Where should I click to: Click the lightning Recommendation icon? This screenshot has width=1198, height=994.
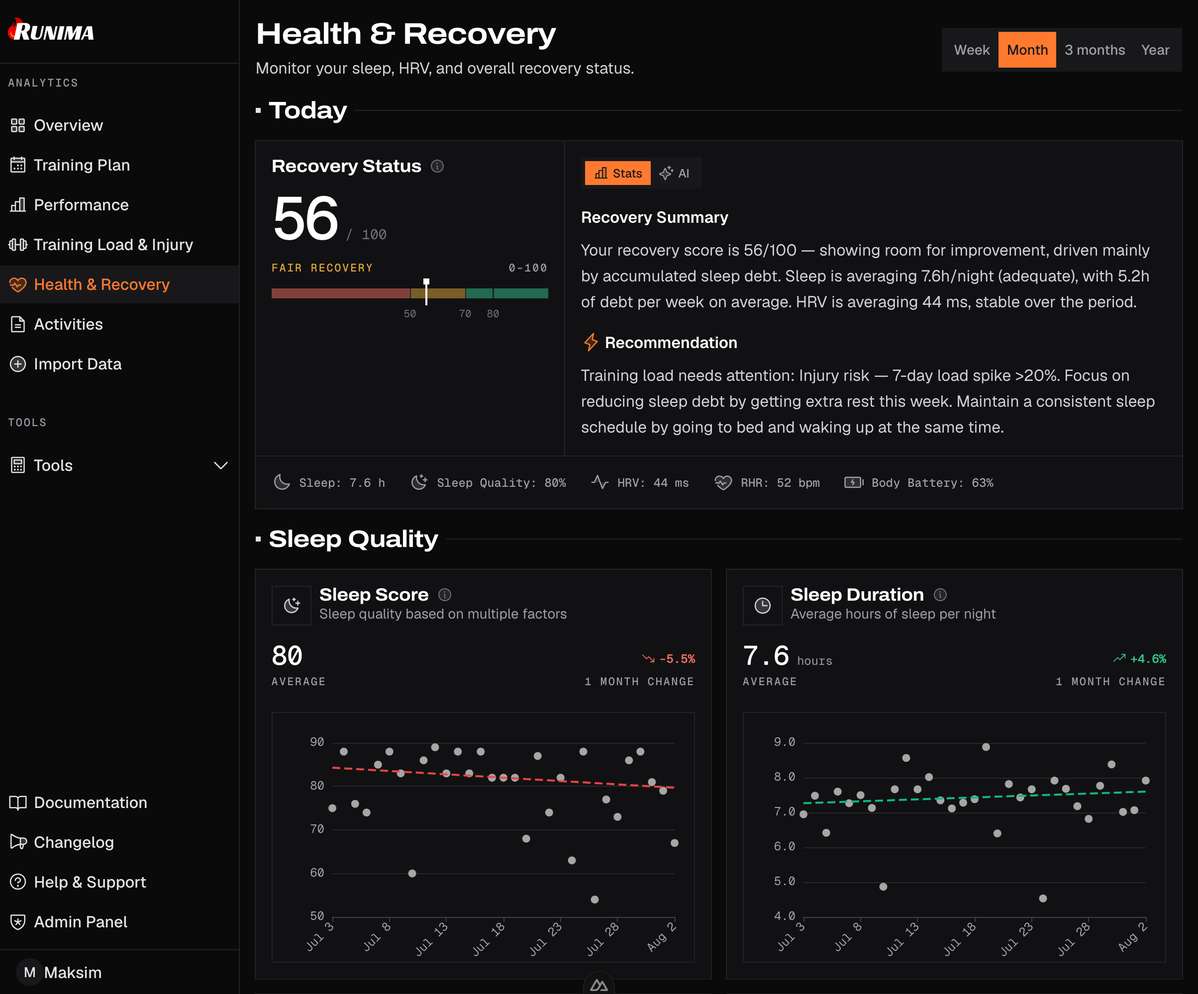tap(591, 342)
